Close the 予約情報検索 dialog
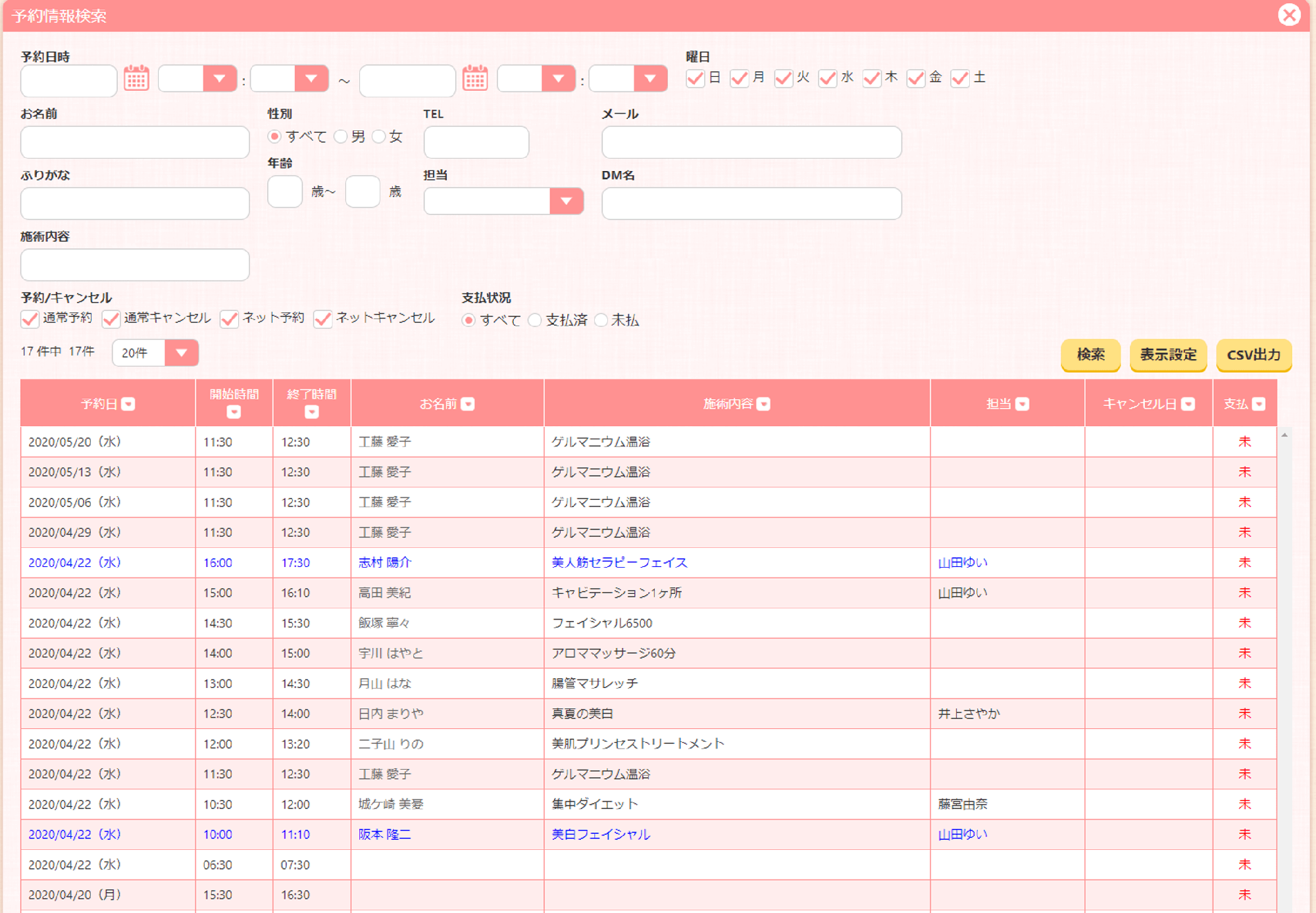 click(x=1289, y=14)
